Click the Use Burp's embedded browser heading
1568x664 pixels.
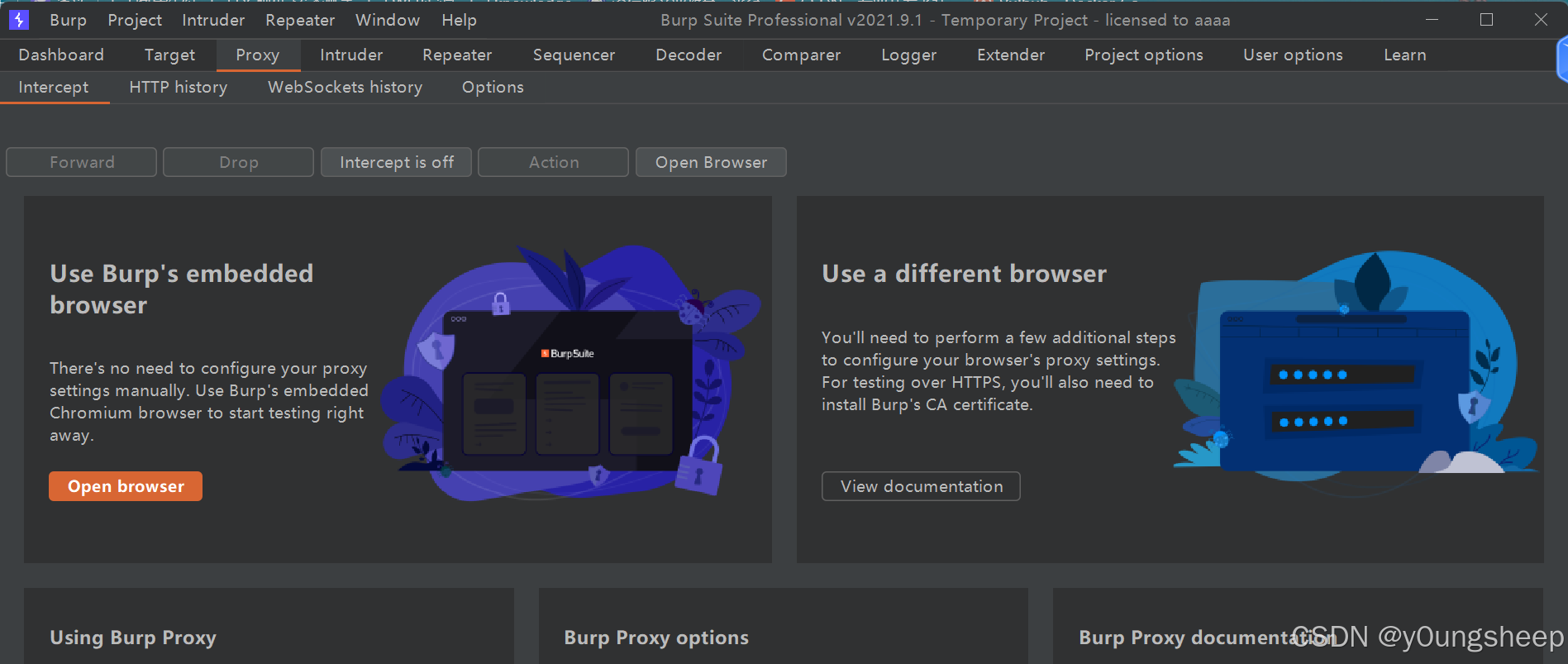[x=182, y=289]
